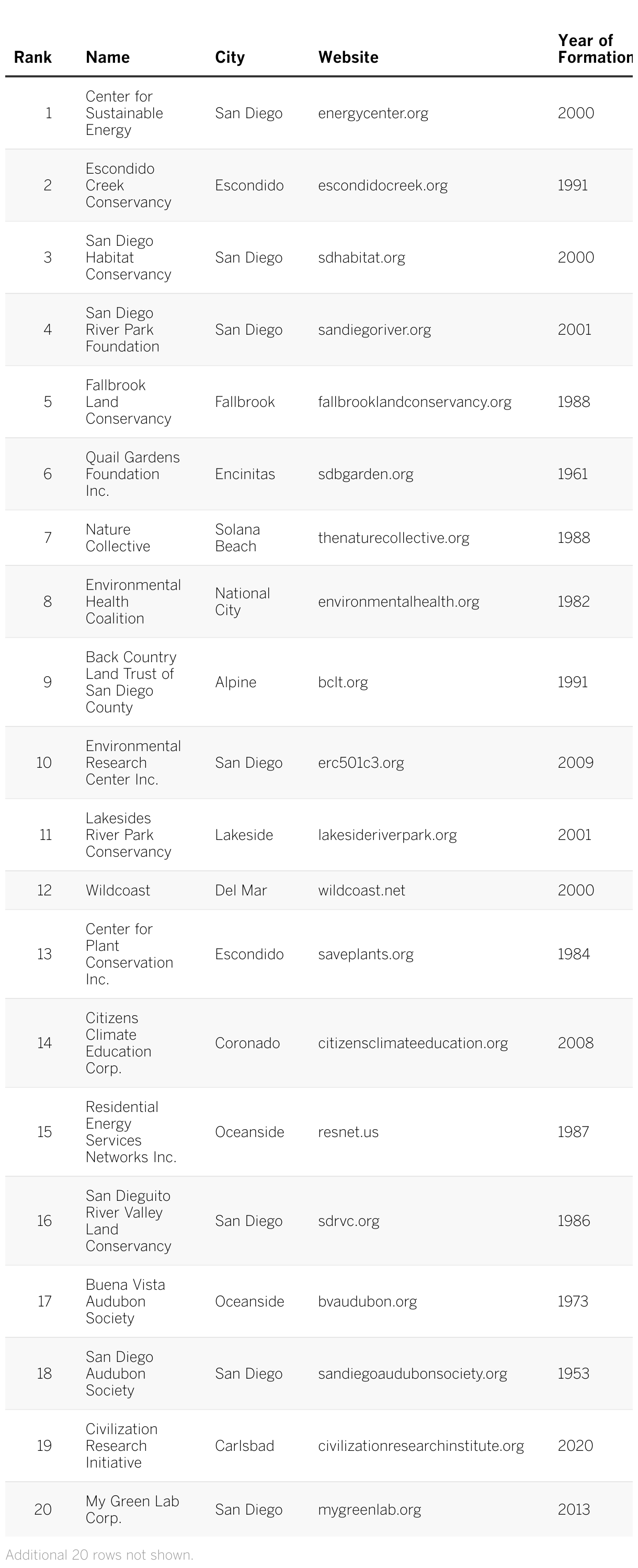Follow the fallbrooklandconservancy.org link
Image resolution: width=638 pixels, height=1568 pixels.
coord(414,402)
